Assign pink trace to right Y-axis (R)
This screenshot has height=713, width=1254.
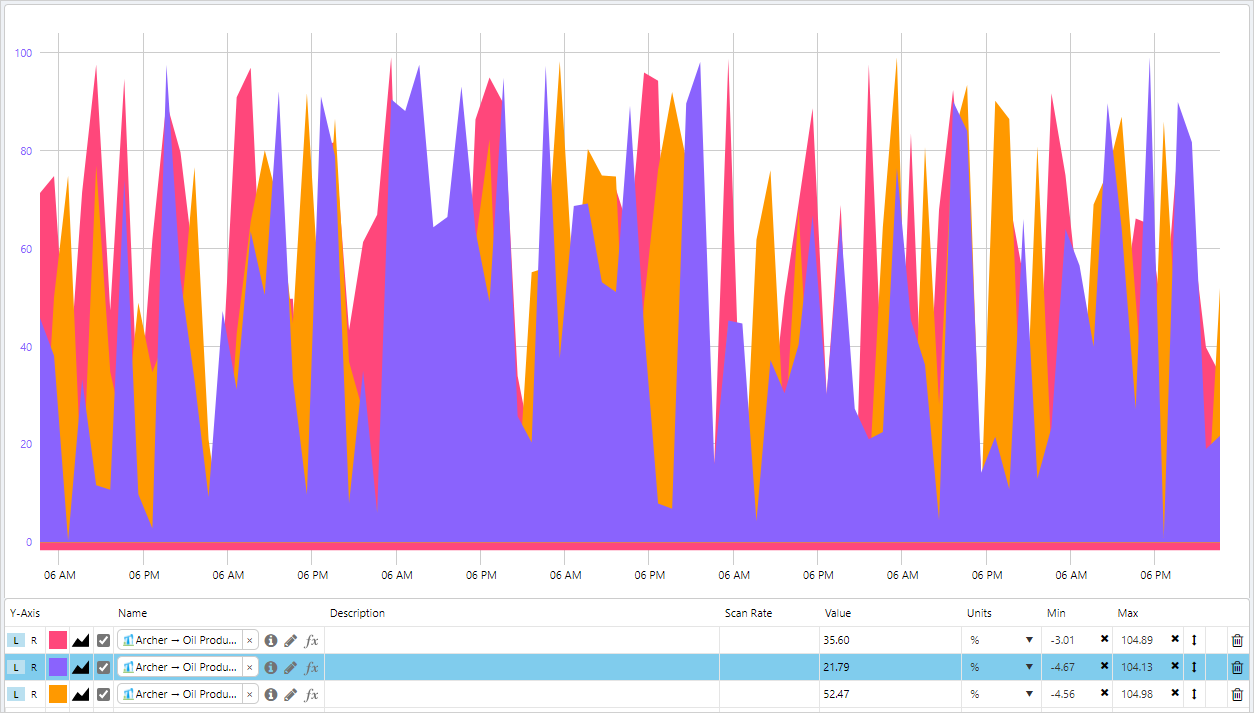[33, 640]
